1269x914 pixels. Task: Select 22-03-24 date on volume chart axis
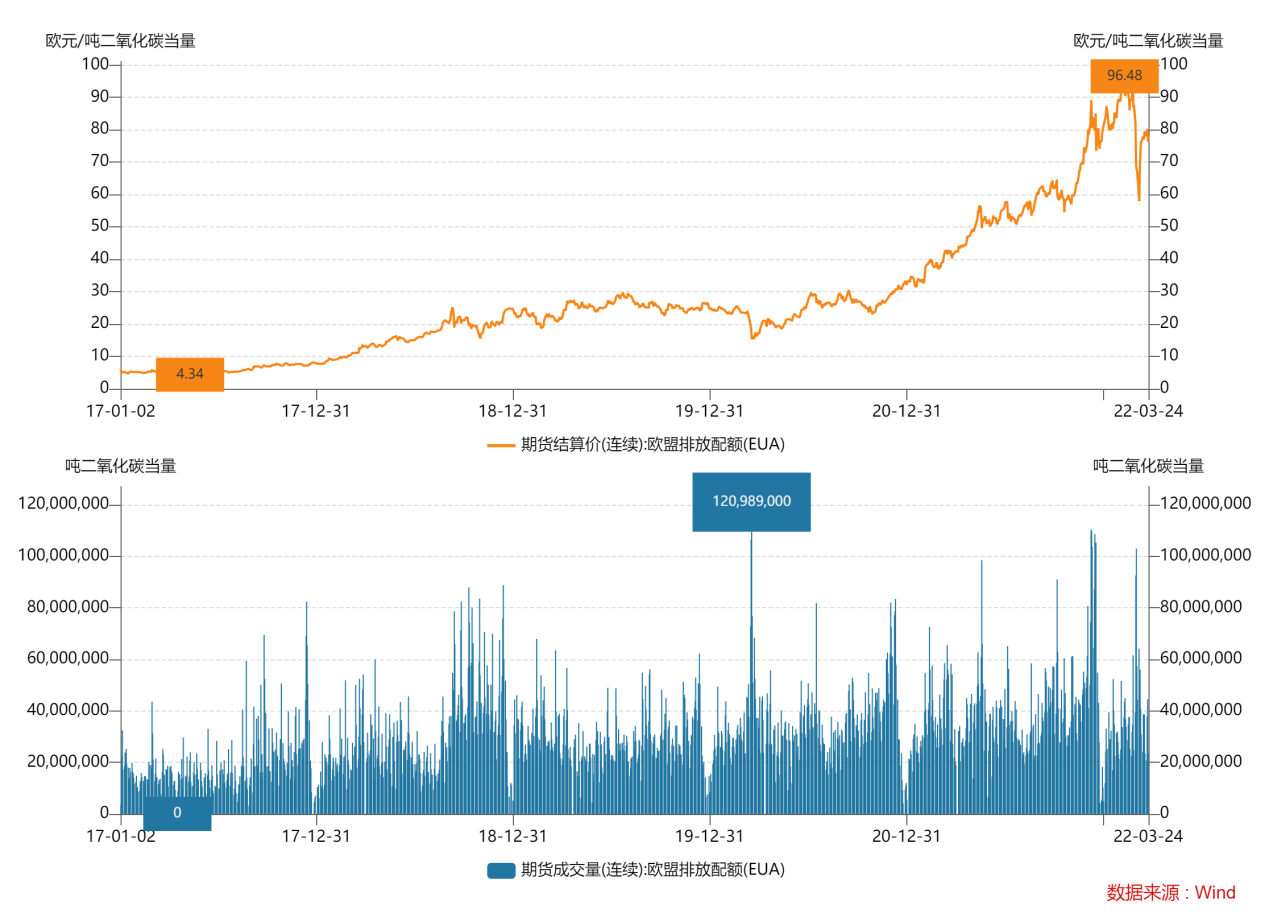1149,836
